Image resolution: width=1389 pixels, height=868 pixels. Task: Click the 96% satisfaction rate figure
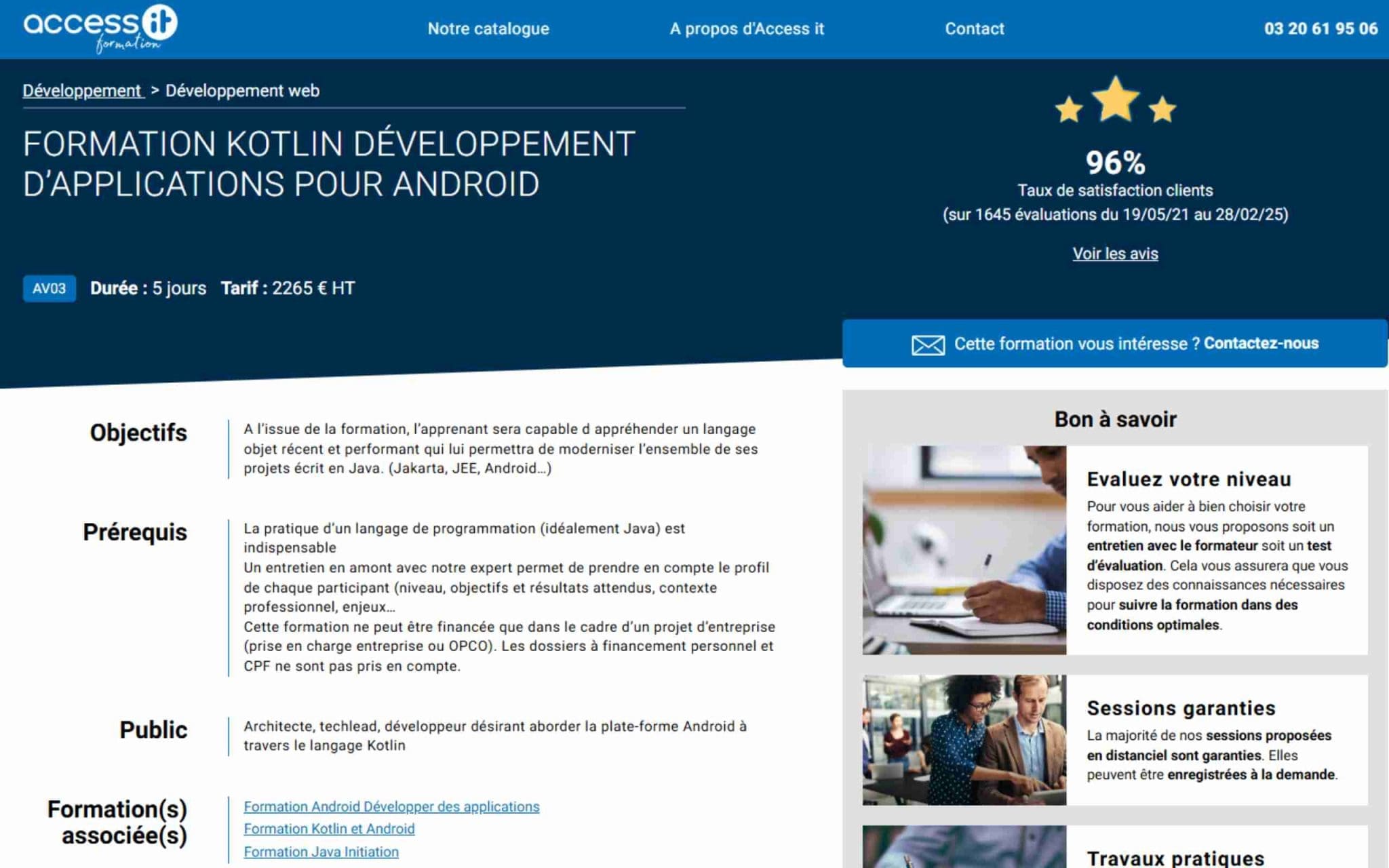[x=1115, y=163]
